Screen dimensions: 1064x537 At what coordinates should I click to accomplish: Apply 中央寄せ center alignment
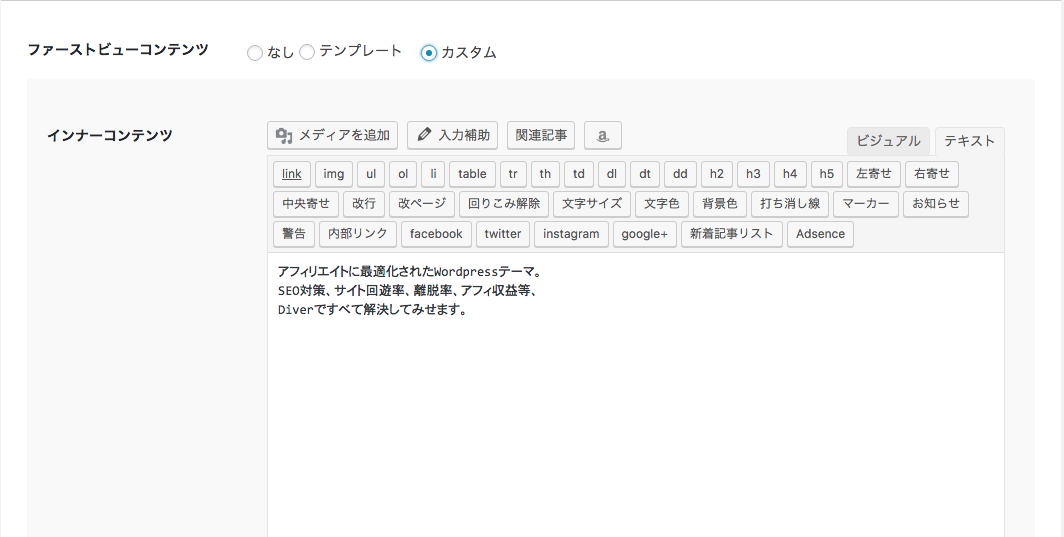[306, 204]
